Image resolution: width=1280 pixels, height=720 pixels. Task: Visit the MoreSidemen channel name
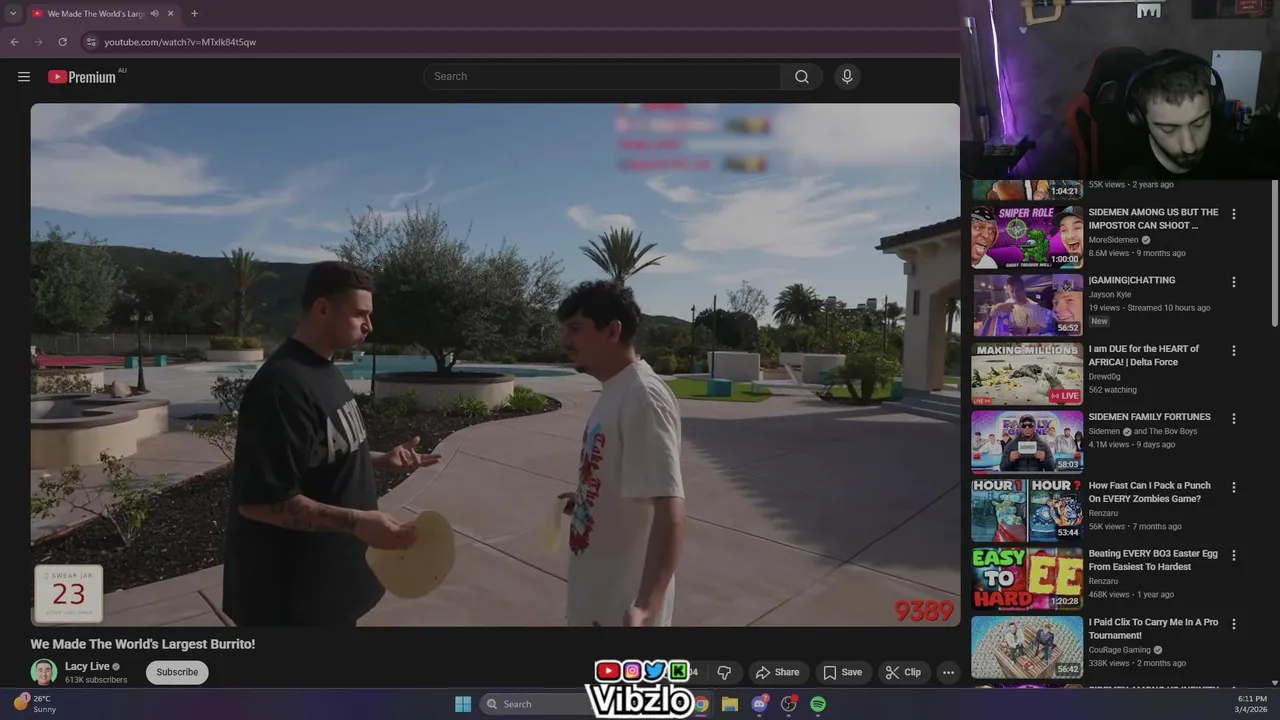[1113, 240]
